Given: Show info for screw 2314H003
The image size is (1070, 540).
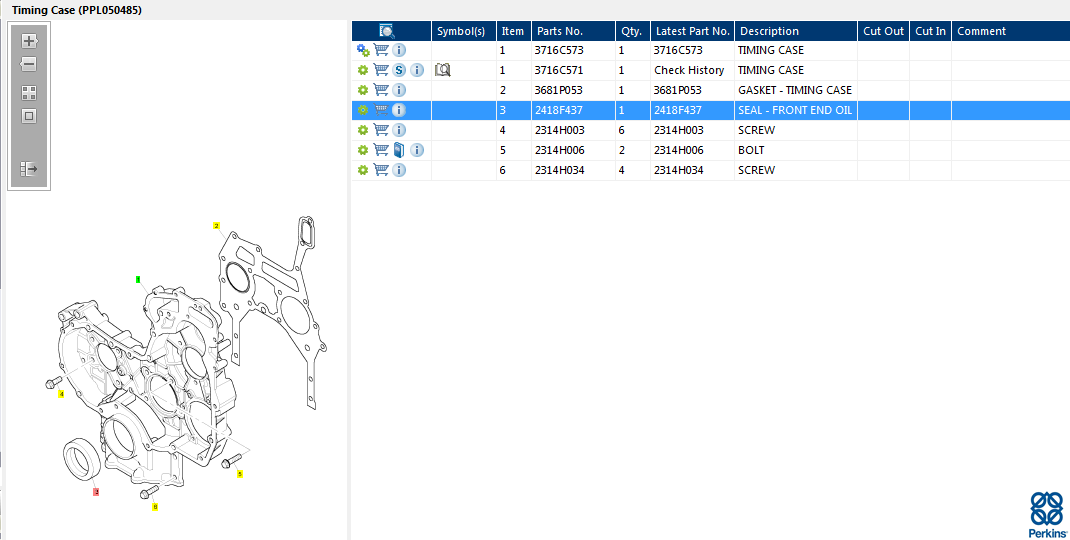Looking at the screenshot, I should 399,130.
